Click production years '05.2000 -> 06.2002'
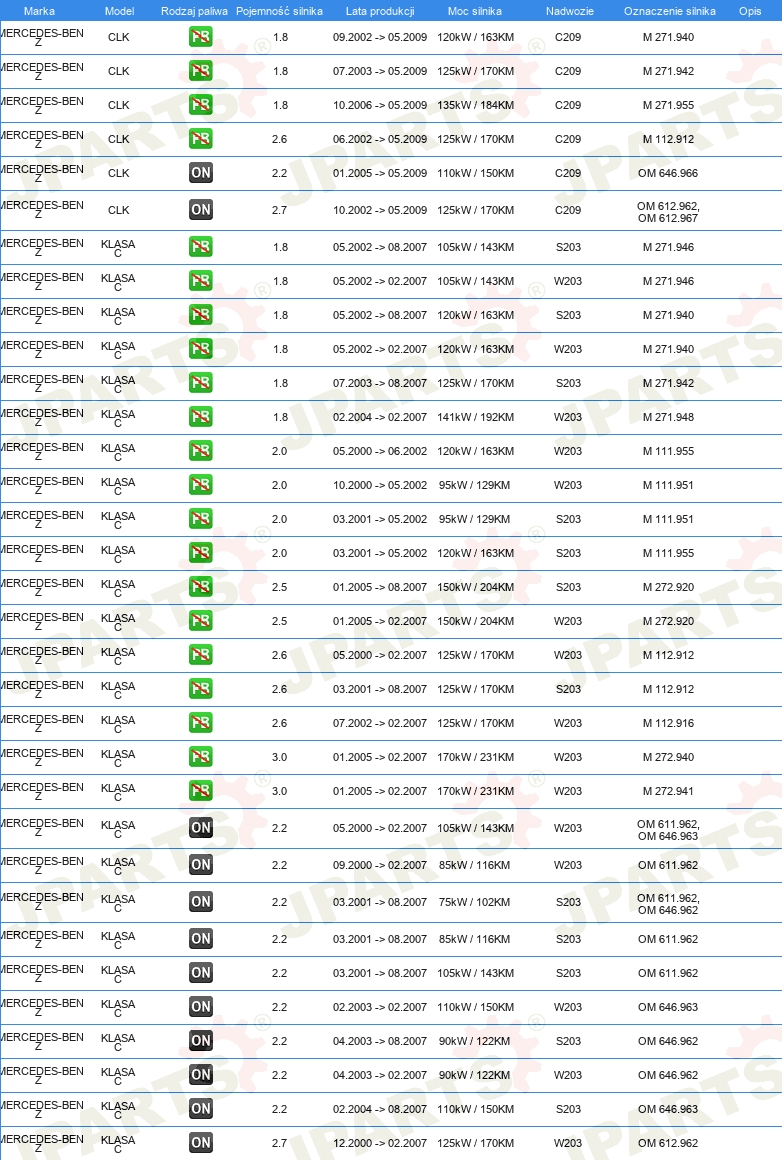 (x=380, y=451)
